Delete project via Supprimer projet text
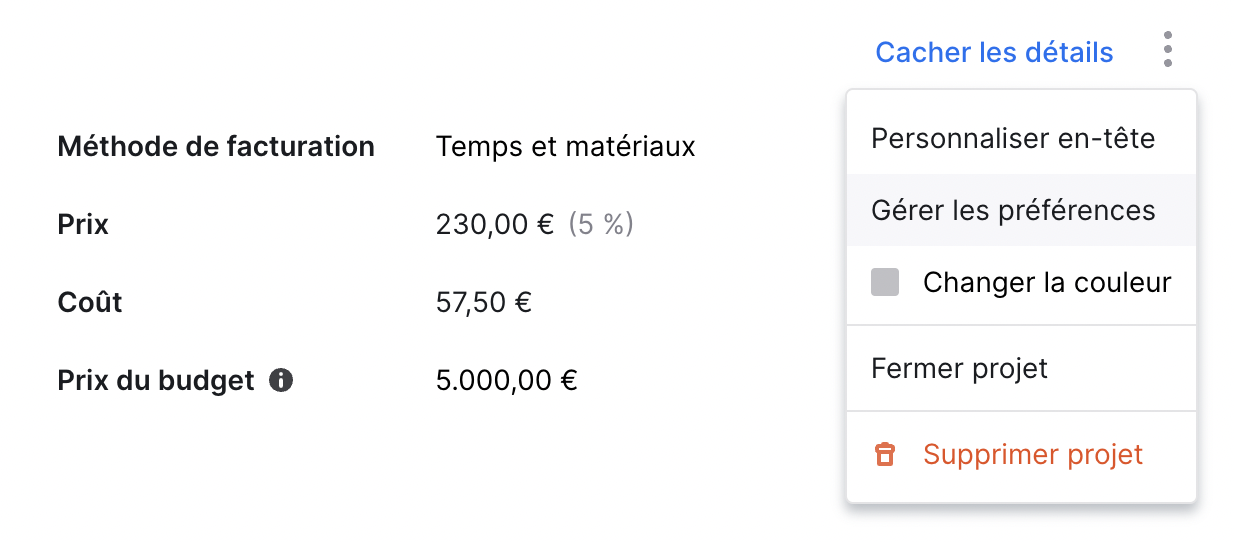This screenshot has width=1234, height=542. [x=1033, y=455]
